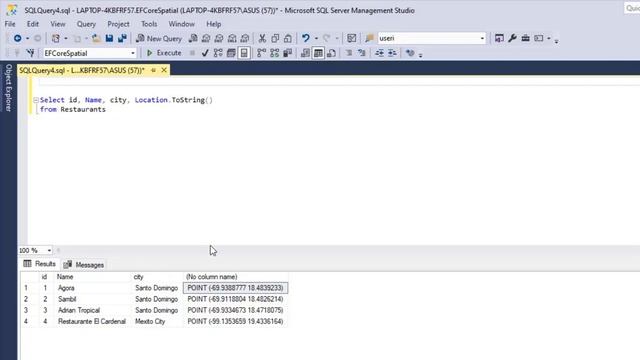
Task: Select Results to Text mode
Action: (305, 53)
